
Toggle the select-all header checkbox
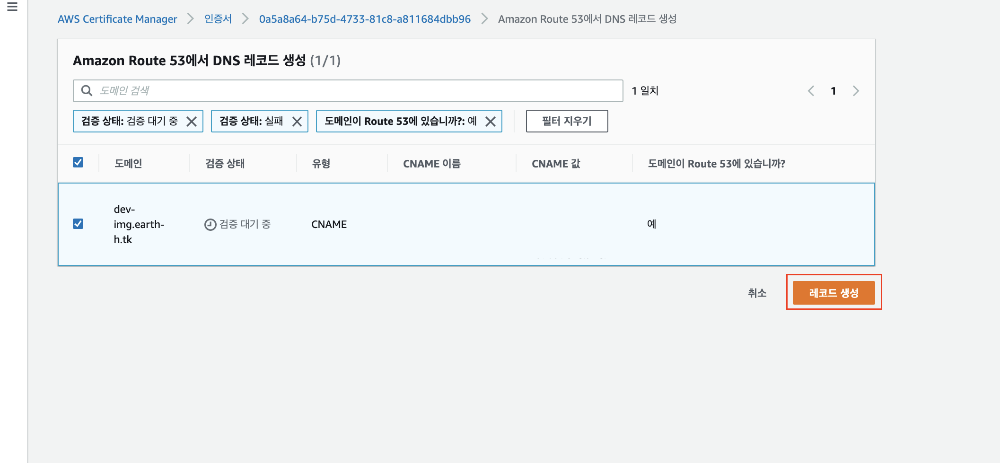(78, 163)
